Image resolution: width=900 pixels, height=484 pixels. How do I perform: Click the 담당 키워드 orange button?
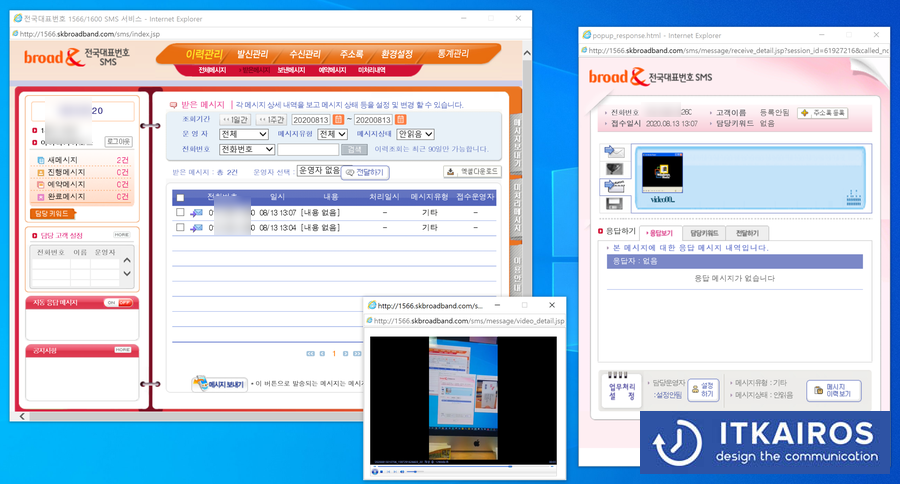[x=52, y=214]
